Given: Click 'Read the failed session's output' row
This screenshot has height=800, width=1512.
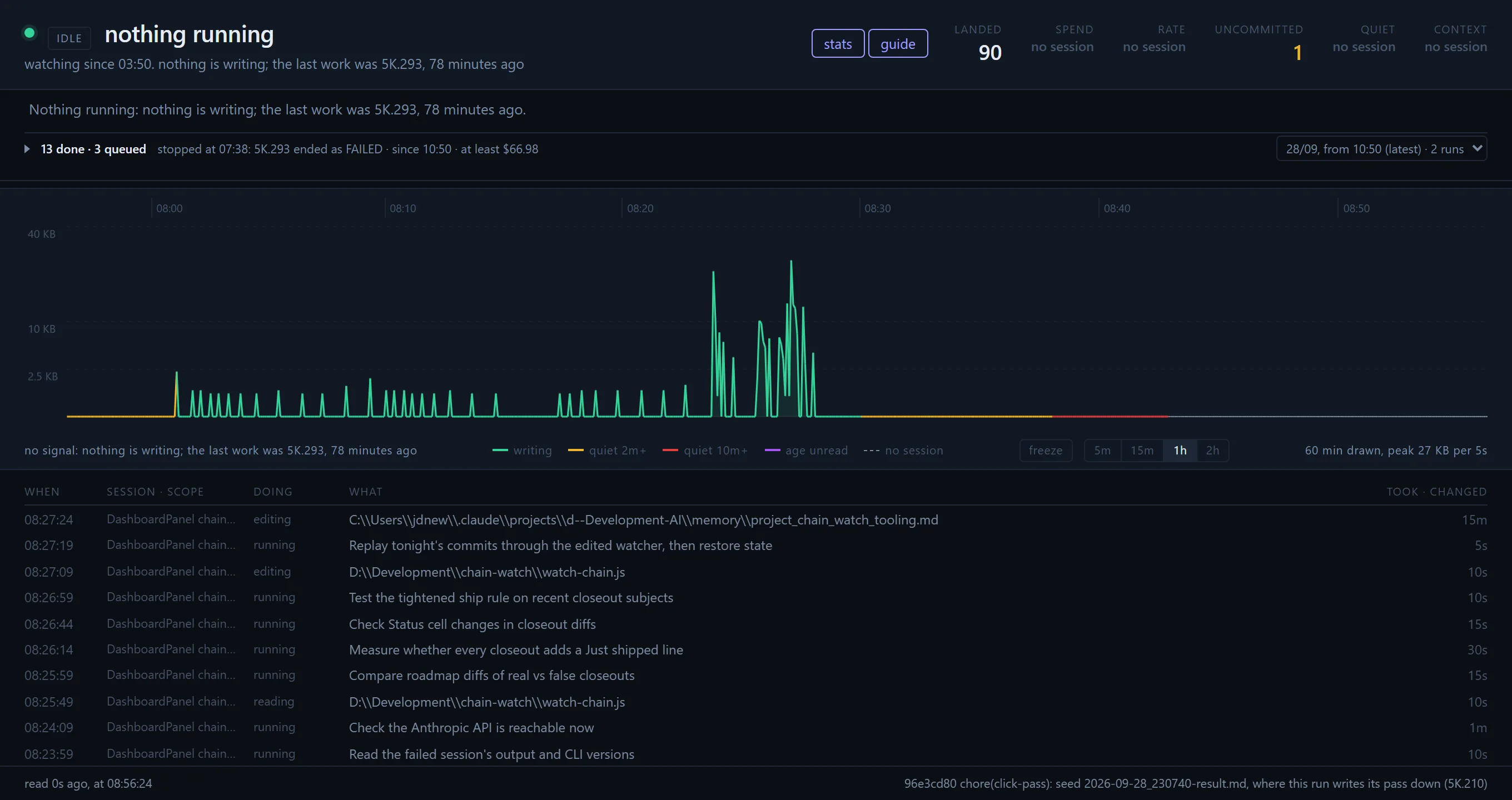Looking at the screenshot, I should [755, 754].
